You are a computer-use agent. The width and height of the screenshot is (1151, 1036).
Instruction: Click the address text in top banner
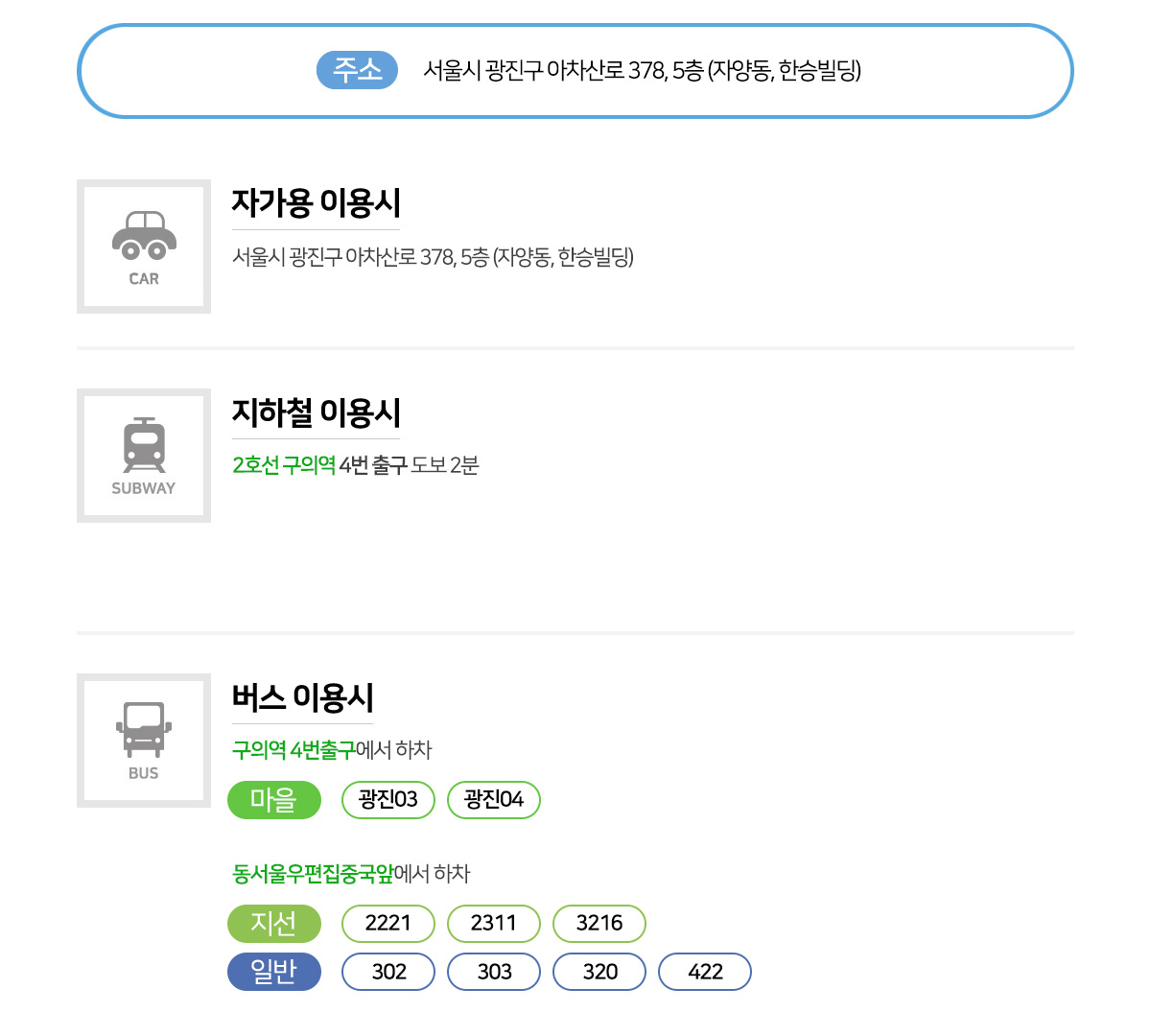point(642,70)
